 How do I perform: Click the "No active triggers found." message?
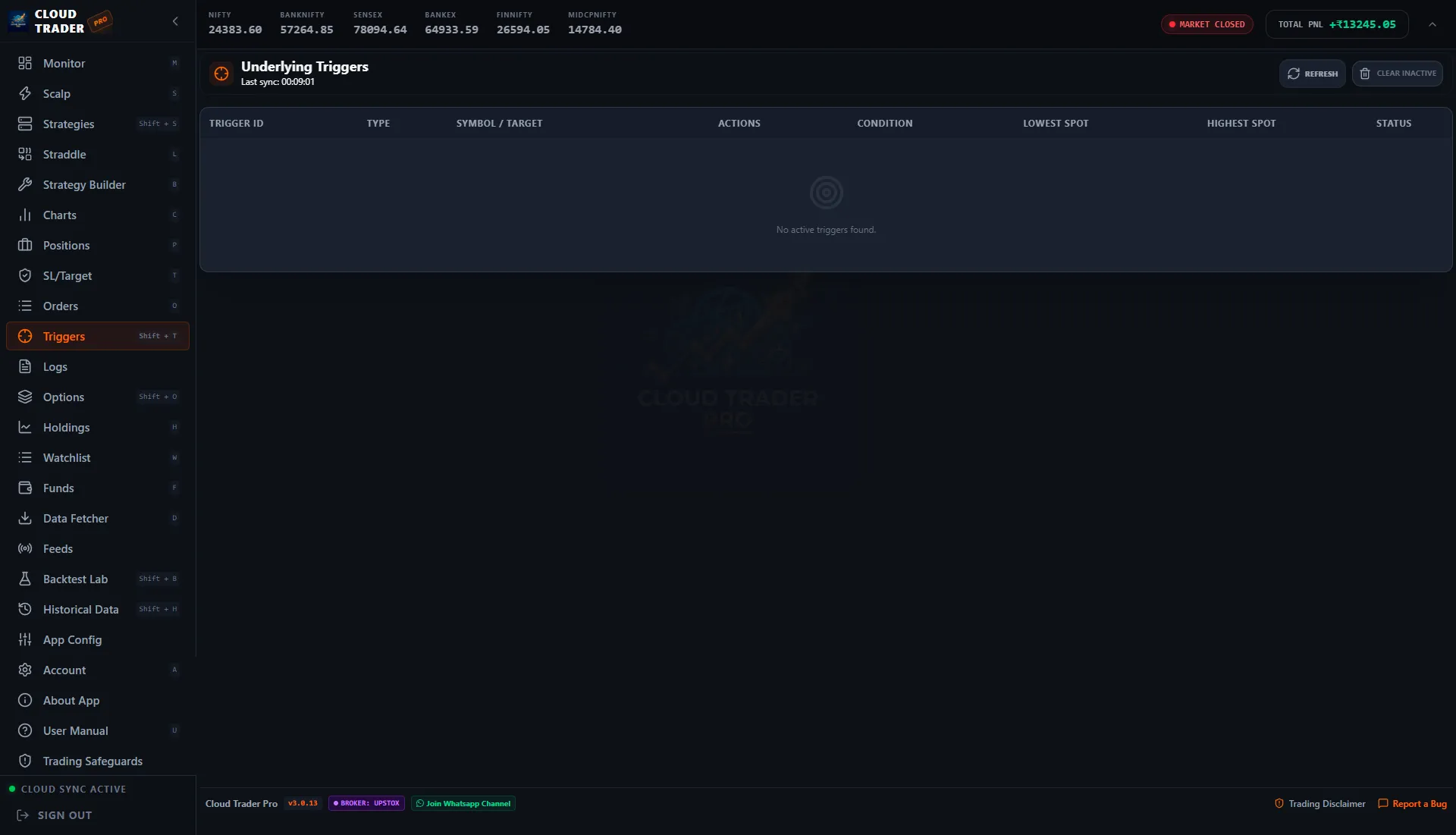click(826, 230)
